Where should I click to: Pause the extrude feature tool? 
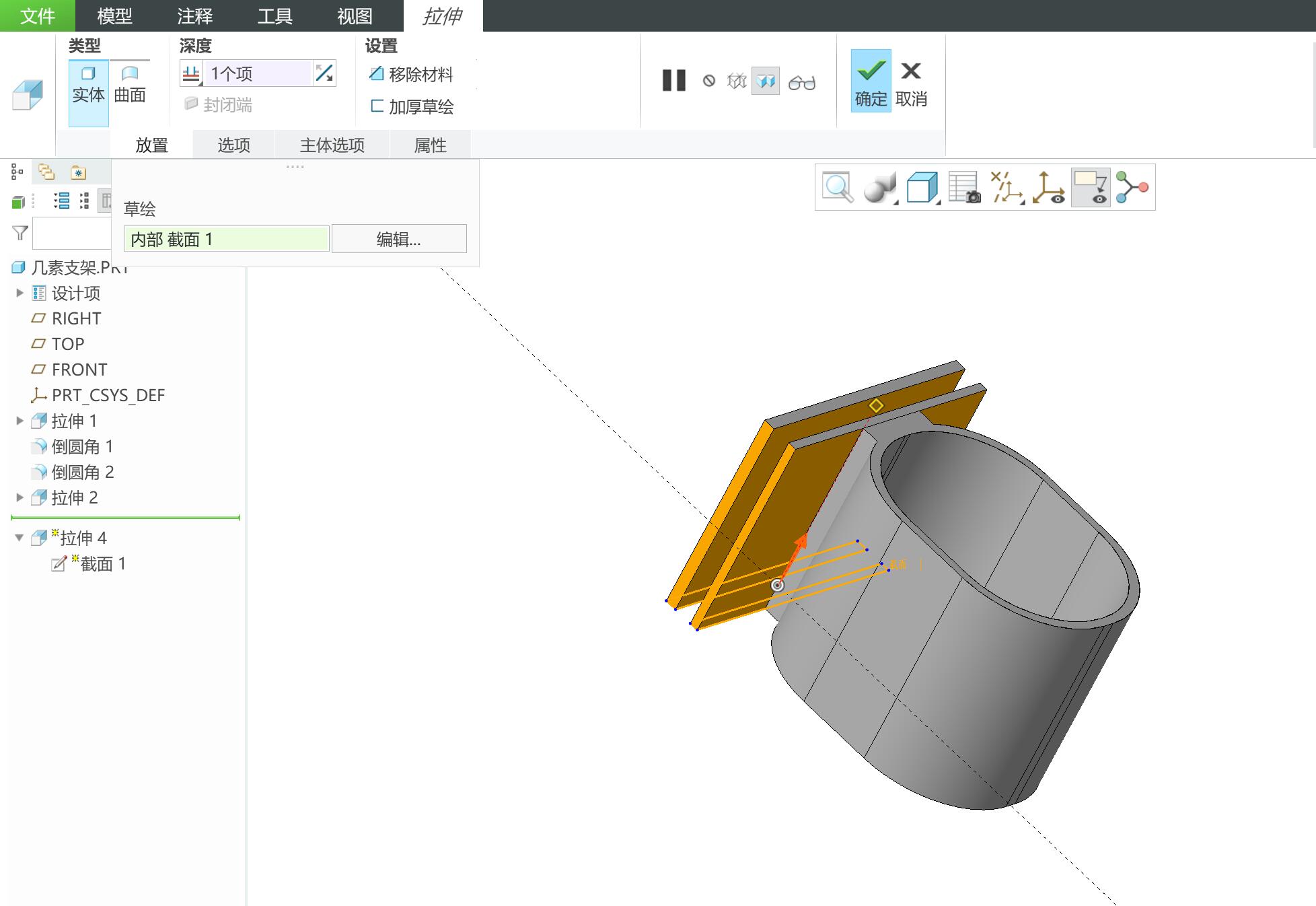[x=673, y=81]
